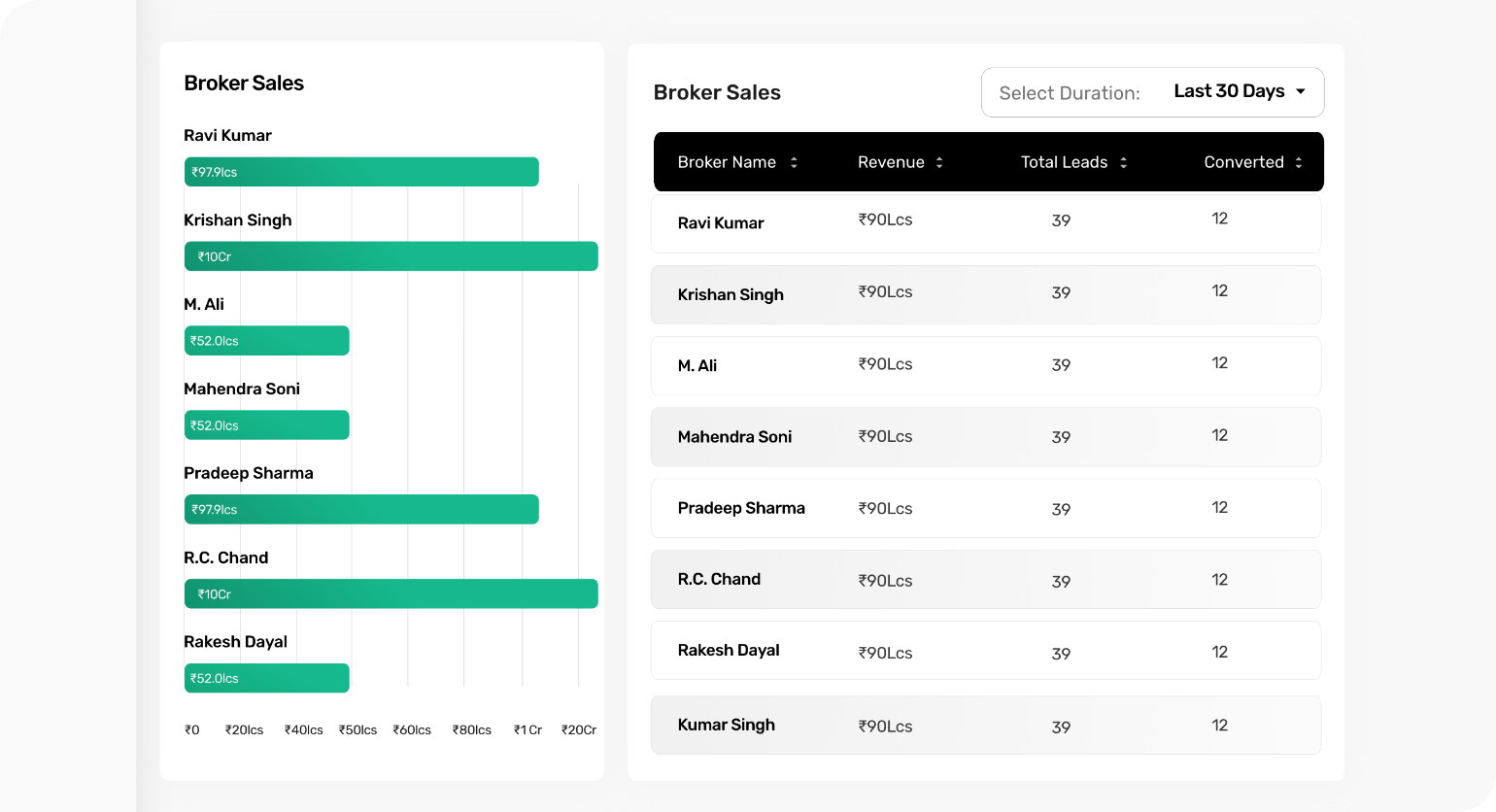Click Ravi Kumar's ₹97.9lcs chart bar
Viewport: 1496px width, 812px height.
point(361,172)
